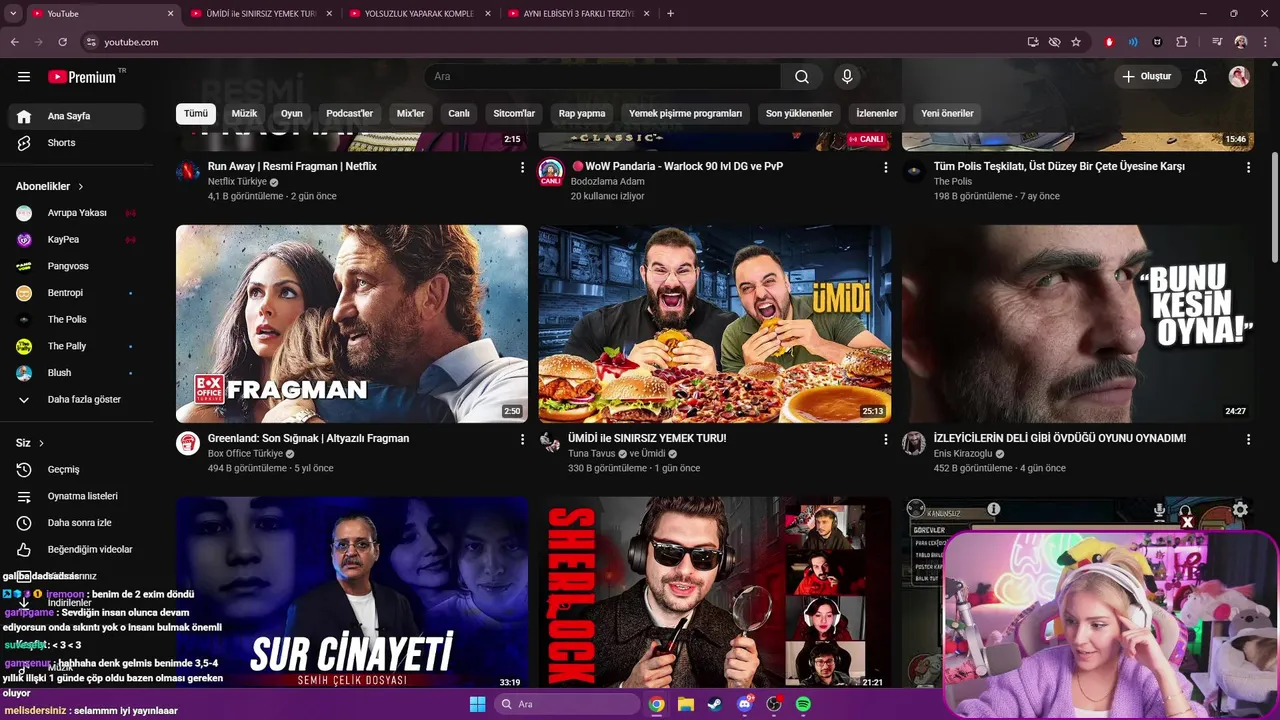Play the ÜMİDİ burger video thumbnail

click(715, 324)
